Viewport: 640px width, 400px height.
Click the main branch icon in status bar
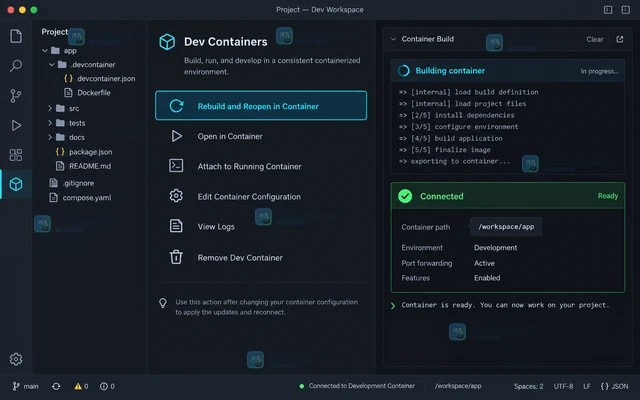pyautogui.click(x=16, y=386)
